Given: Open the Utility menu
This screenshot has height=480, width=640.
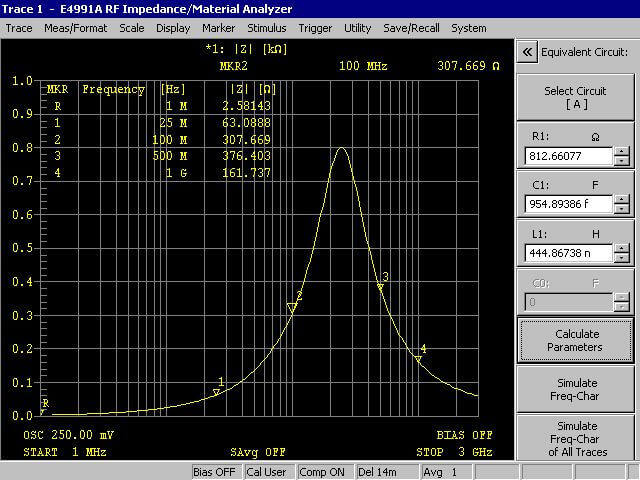Looking at the screenshot, I should tap(358, 28).
